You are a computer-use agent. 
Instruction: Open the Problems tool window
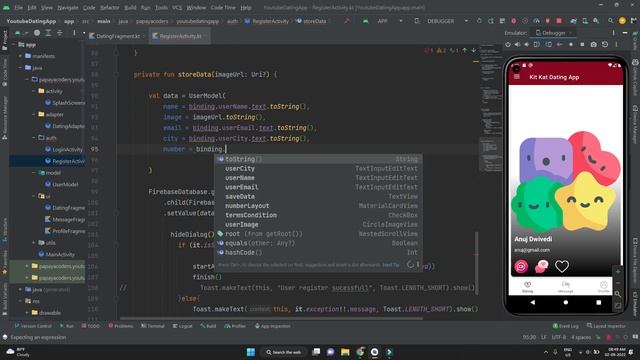tap(121, 326)
